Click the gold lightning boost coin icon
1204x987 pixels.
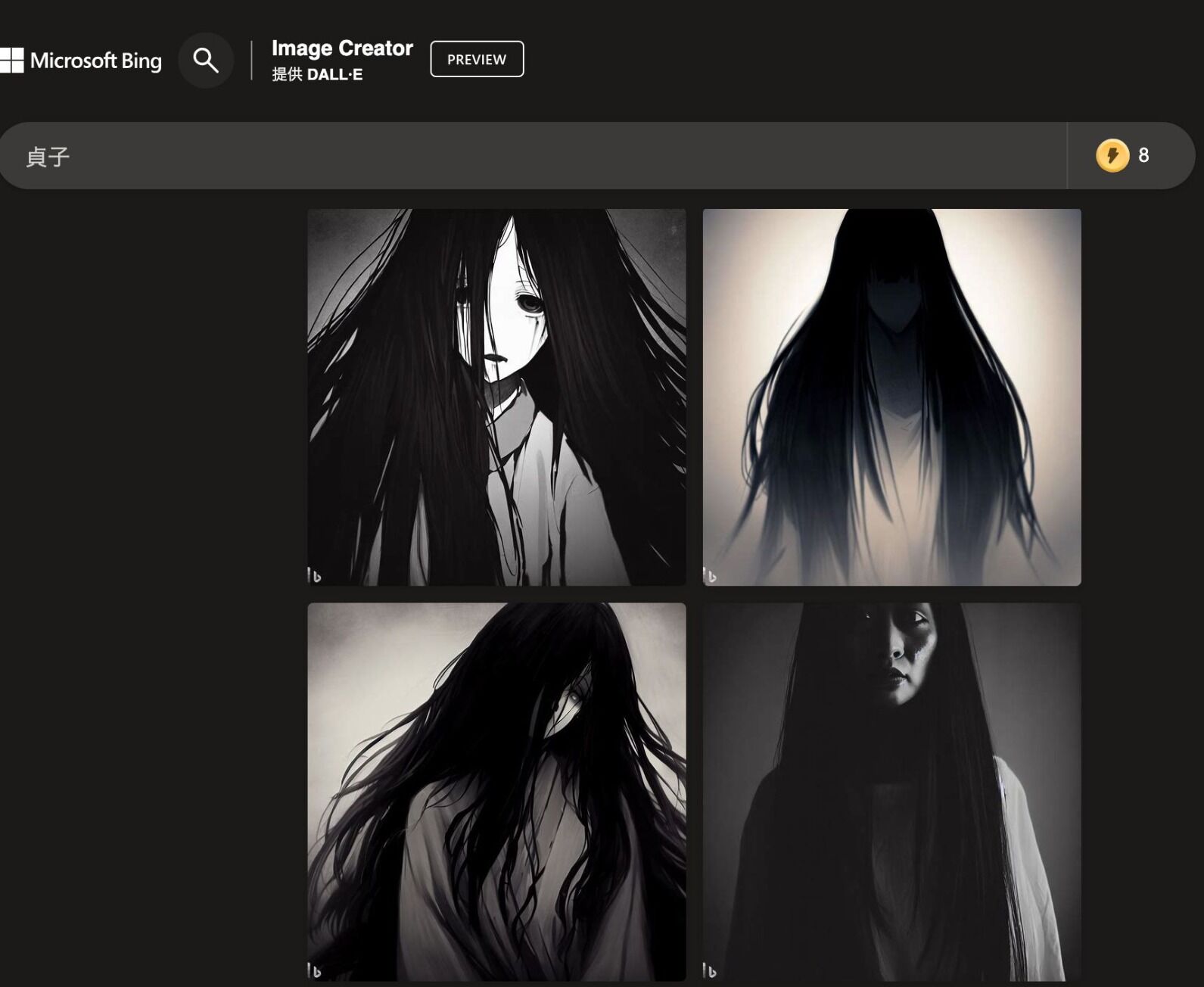coord(1112,155)
